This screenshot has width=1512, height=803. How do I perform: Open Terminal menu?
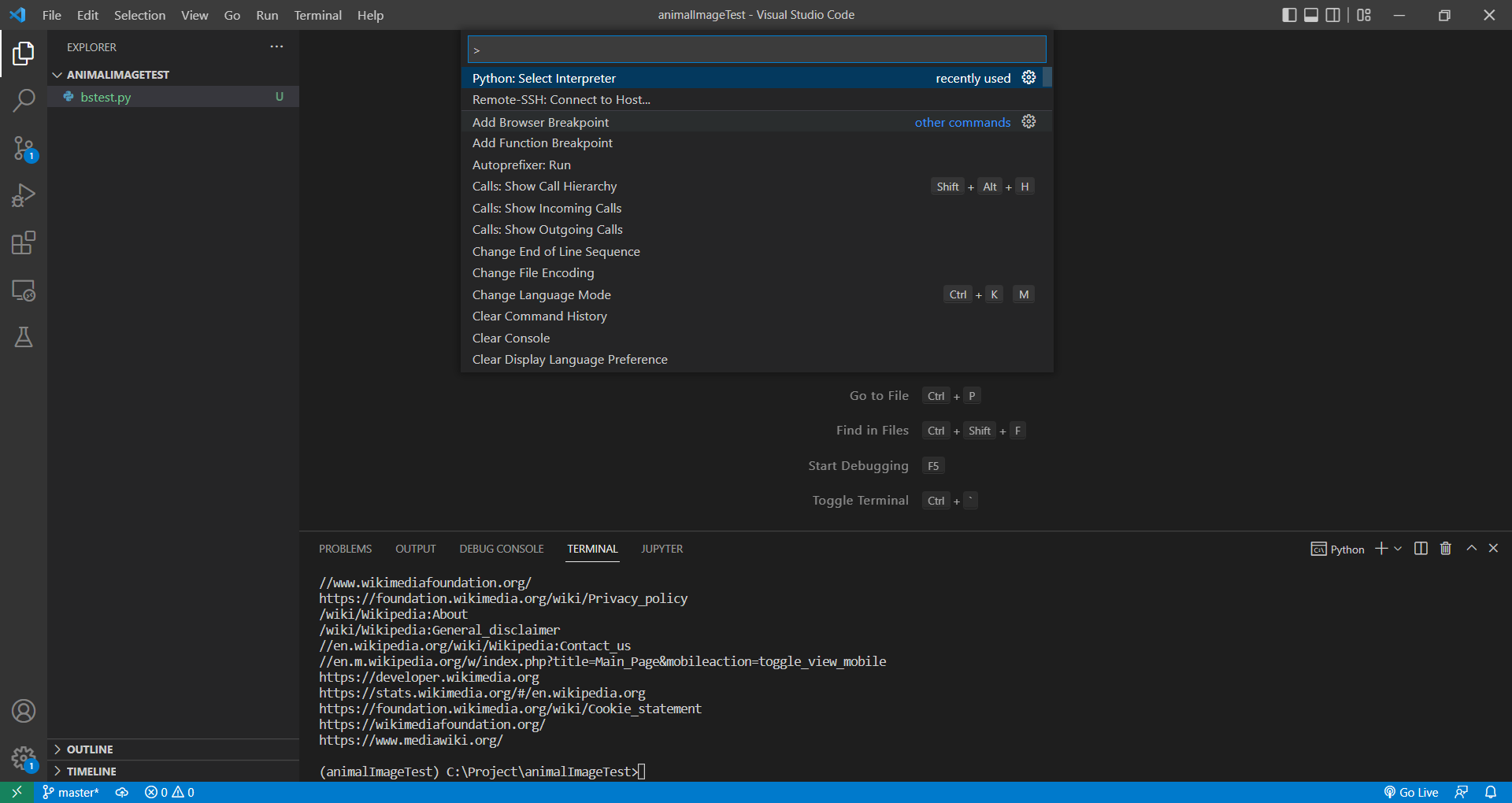coord(318,15)
